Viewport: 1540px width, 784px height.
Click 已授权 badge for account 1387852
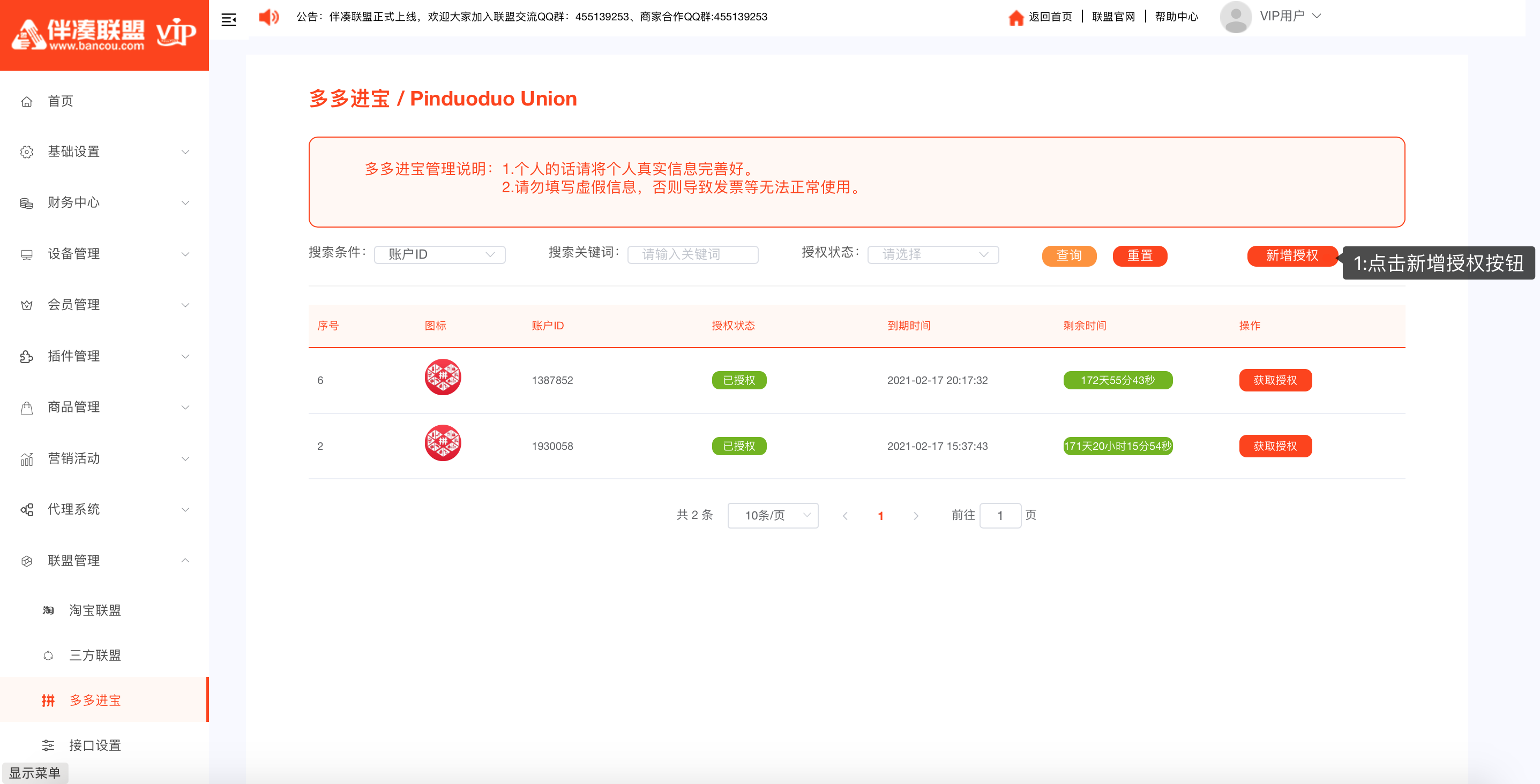tap(739, 380)
